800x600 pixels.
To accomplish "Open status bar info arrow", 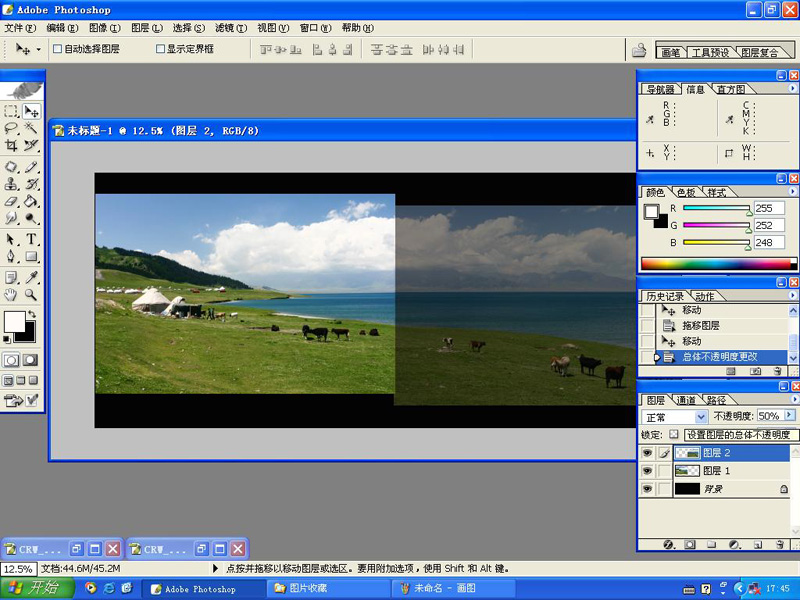I will click(x=215, y=568).
